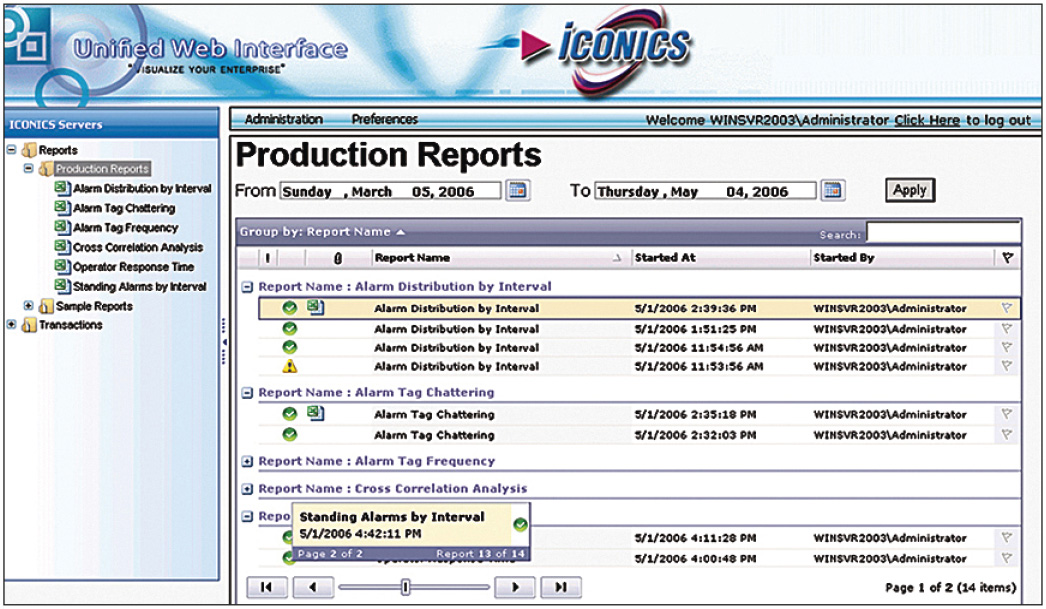
Task: Click the To date field
Action: pos(705,191)
